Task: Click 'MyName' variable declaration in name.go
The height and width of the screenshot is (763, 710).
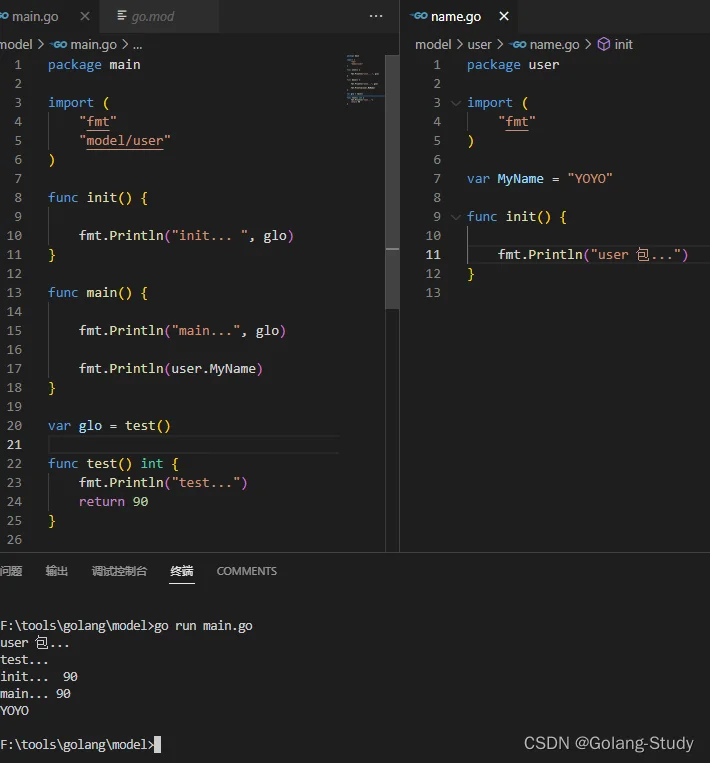Action: point(520,179)
